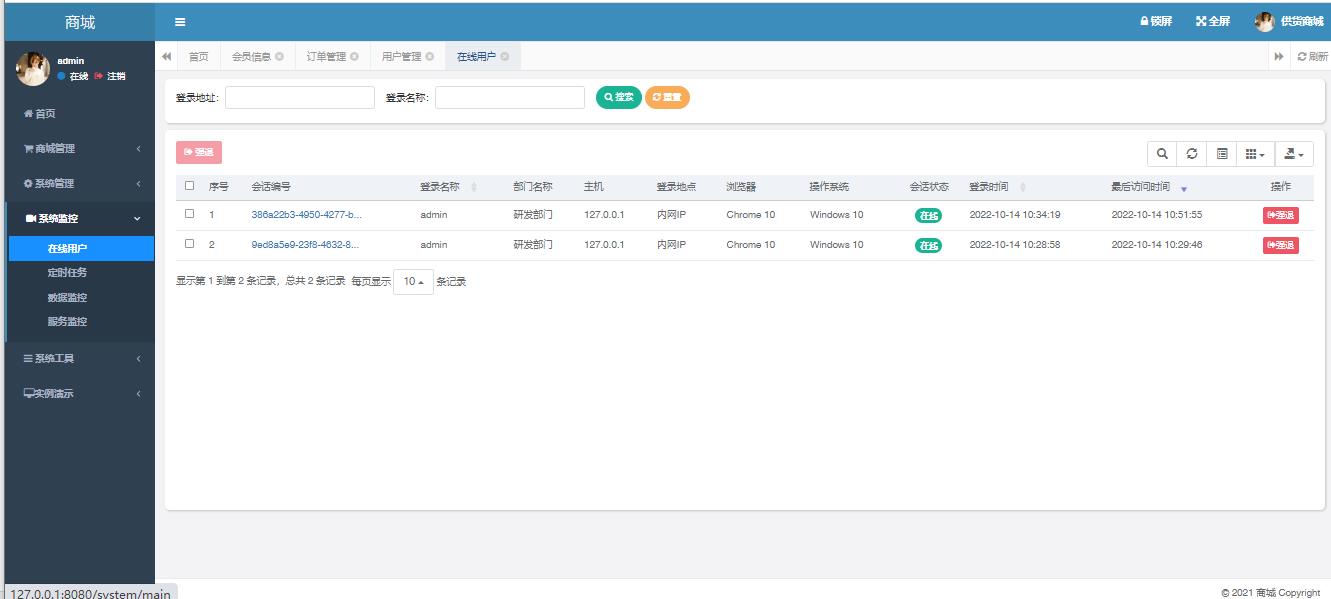
Task: Click the hamburger menu toggle icon
Action: (180, 22)
